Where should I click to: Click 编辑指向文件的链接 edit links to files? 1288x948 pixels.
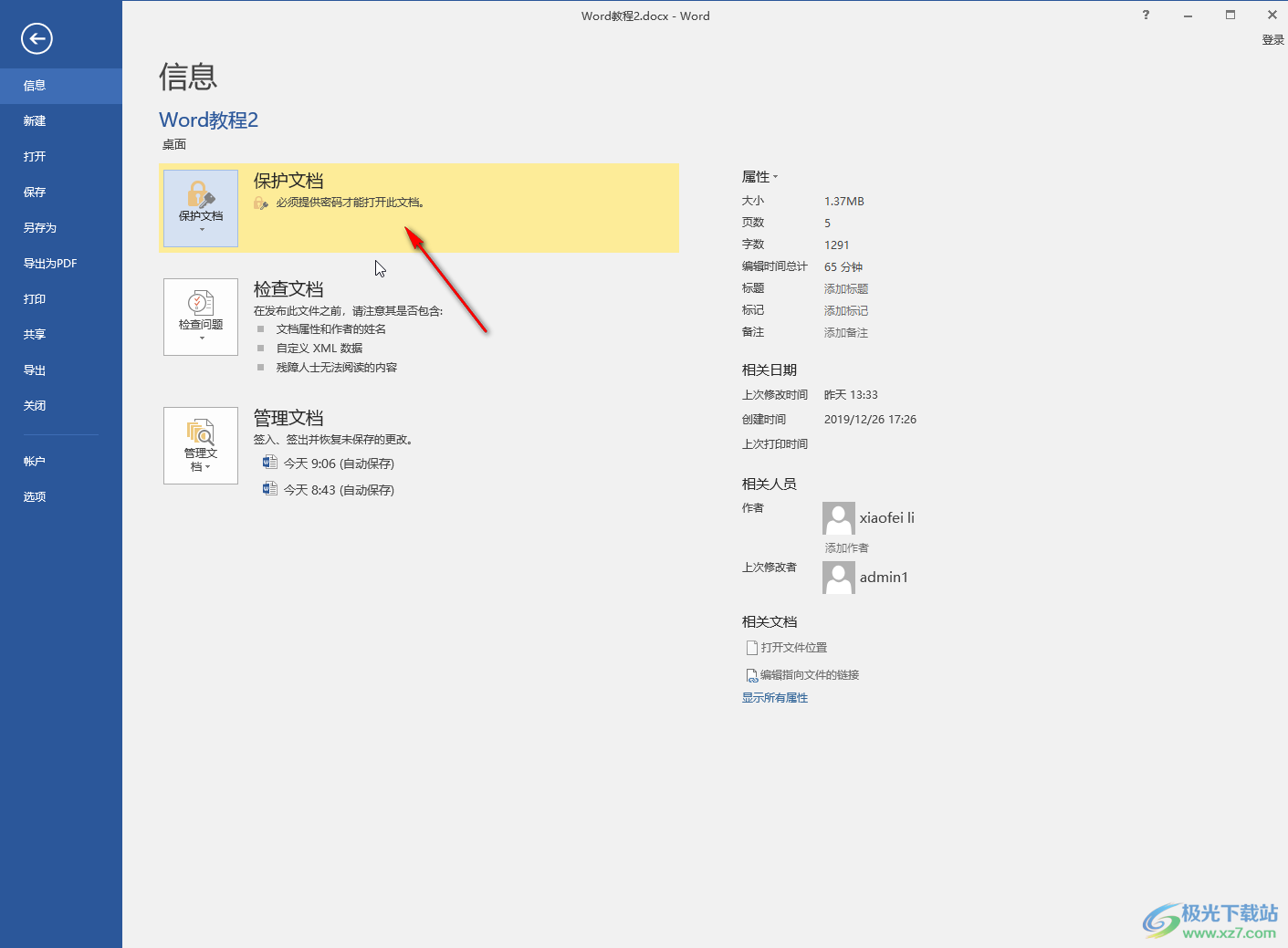click(x=802, y=675)
